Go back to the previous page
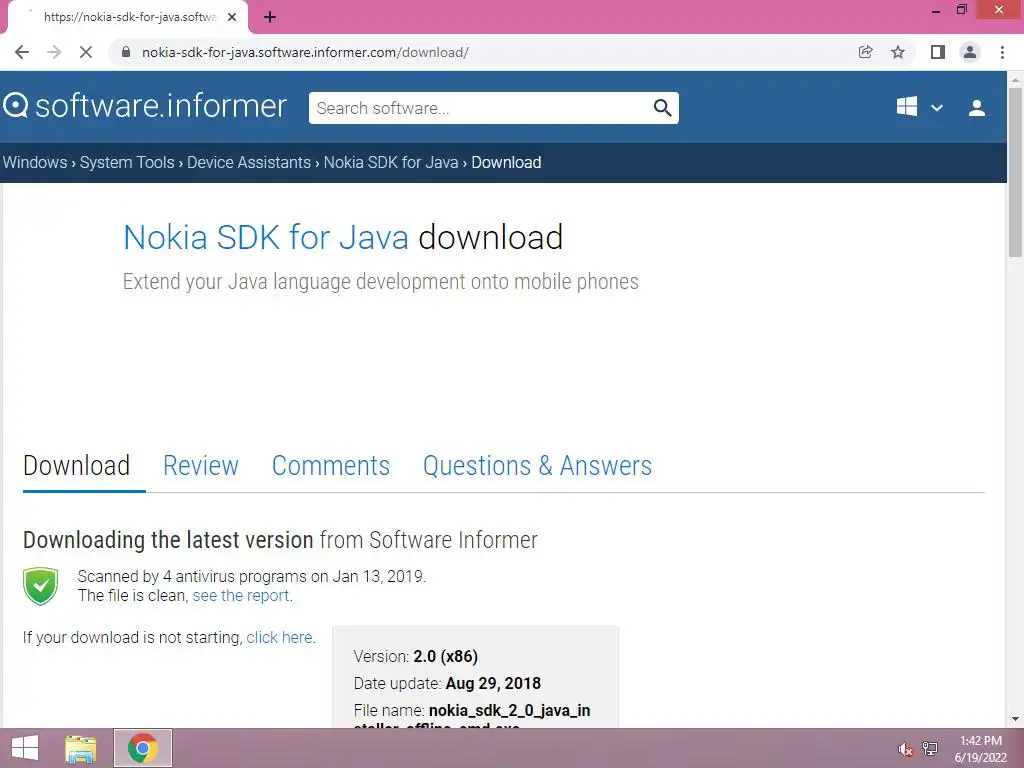The width and height of the screenshot is (1024, 768). (22, 52)
